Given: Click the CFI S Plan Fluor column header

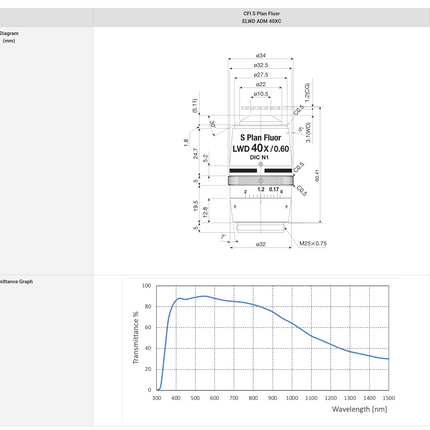Looking at the screenshot, I should pyautogui.click(x=262, y=17).
